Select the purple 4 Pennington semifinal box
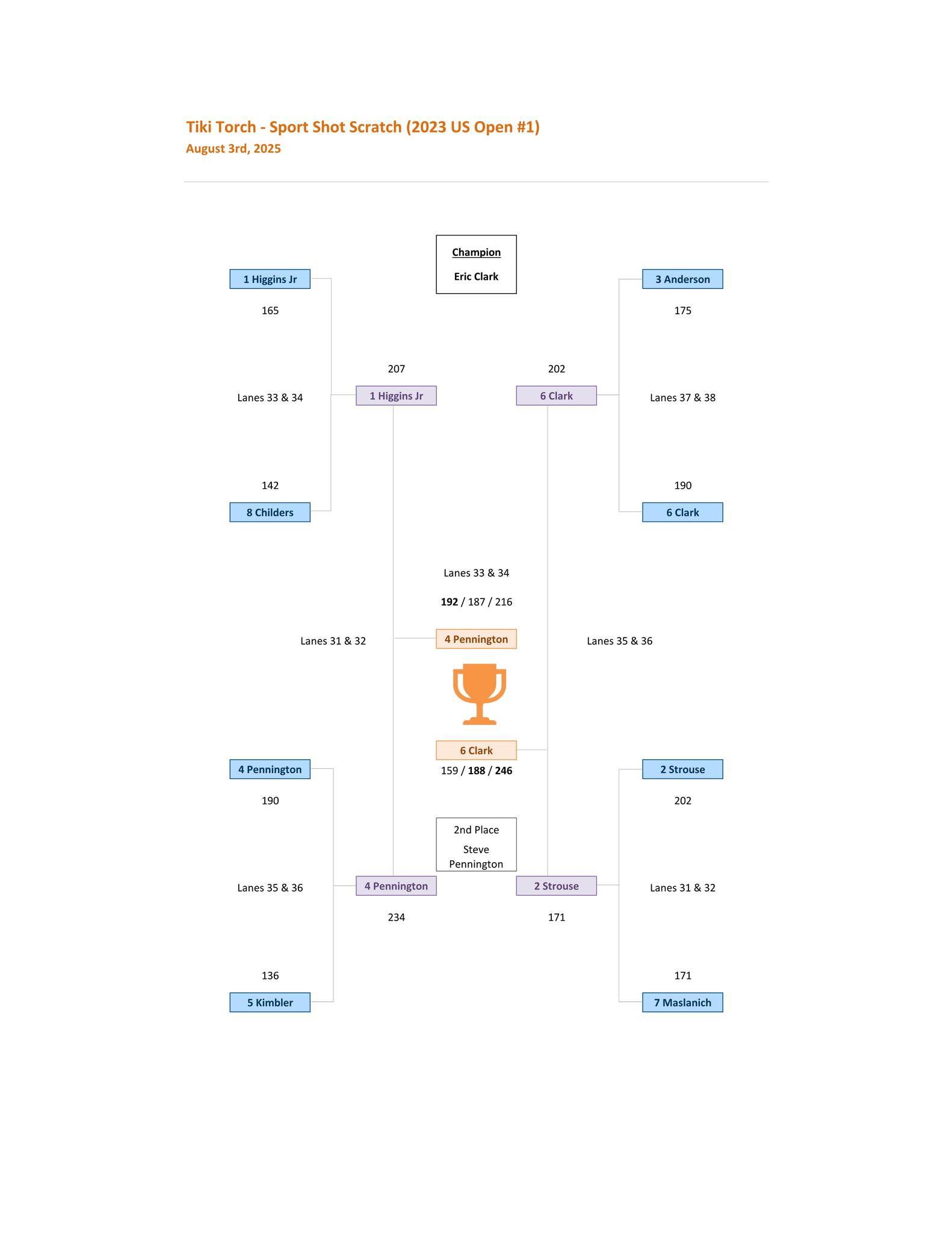The height and width of the screenshot is (1233, 952). click(x=396, y=886)
